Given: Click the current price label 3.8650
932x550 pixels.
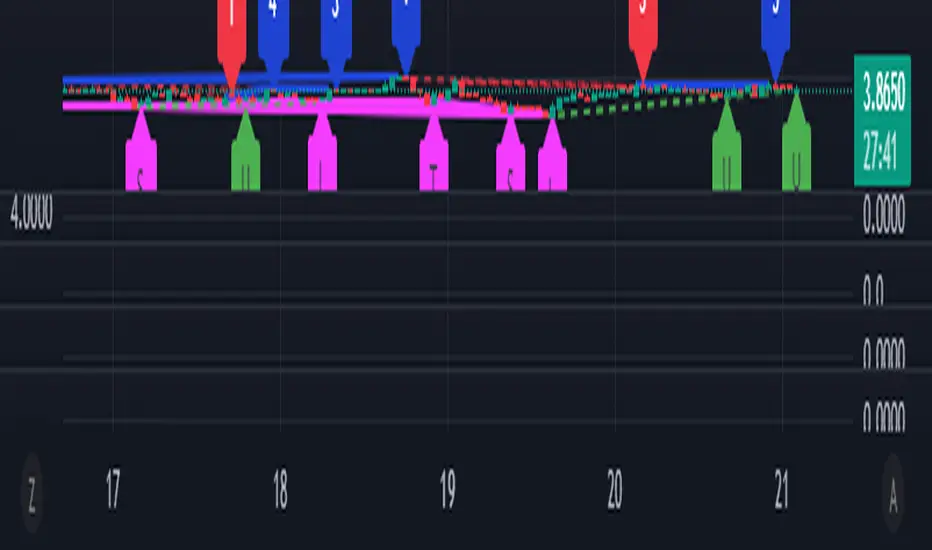Looking at the screenshot, I should 883,92.
